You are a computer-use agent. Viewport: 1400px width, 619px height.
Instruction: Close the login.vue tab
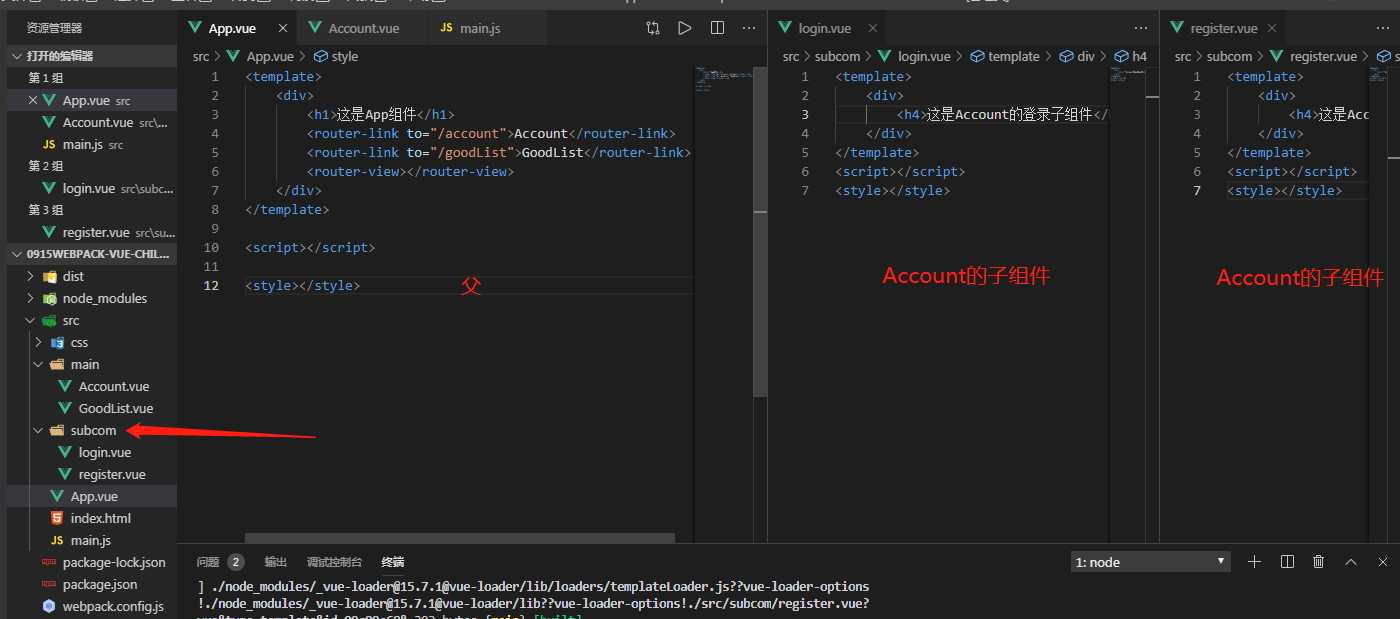[873, 28]
